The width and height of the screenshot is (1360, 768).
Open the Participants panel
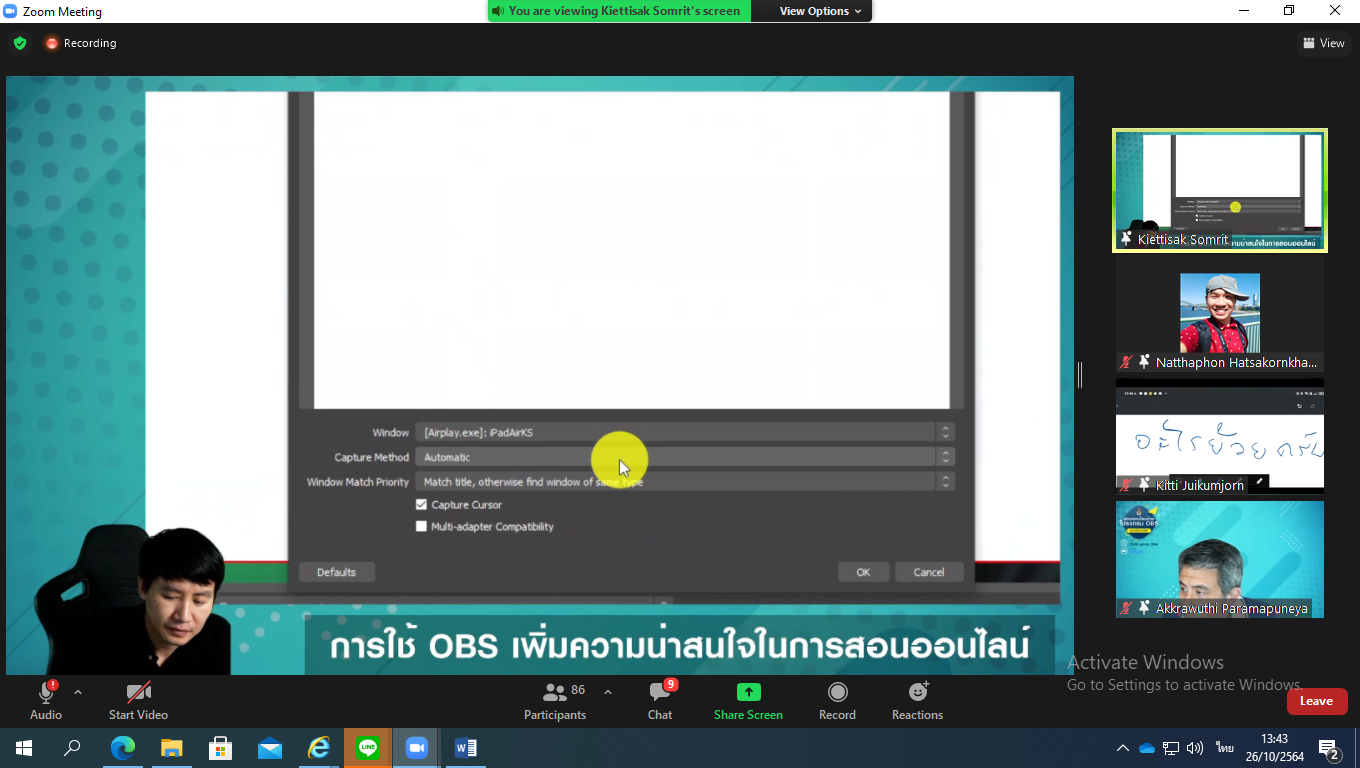click(555, 699)
